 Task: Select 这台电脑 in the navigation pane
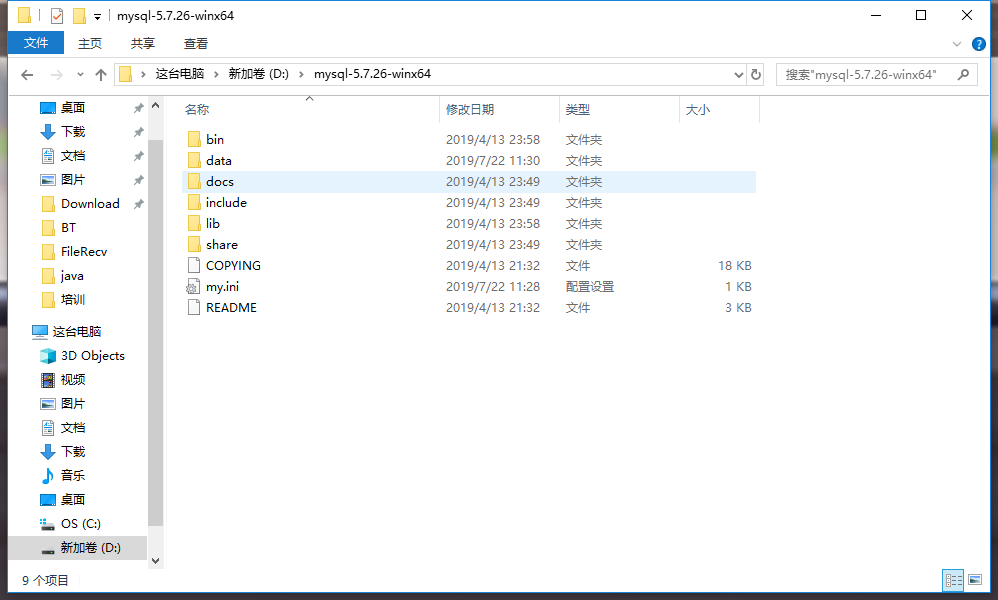click(76, 331)
